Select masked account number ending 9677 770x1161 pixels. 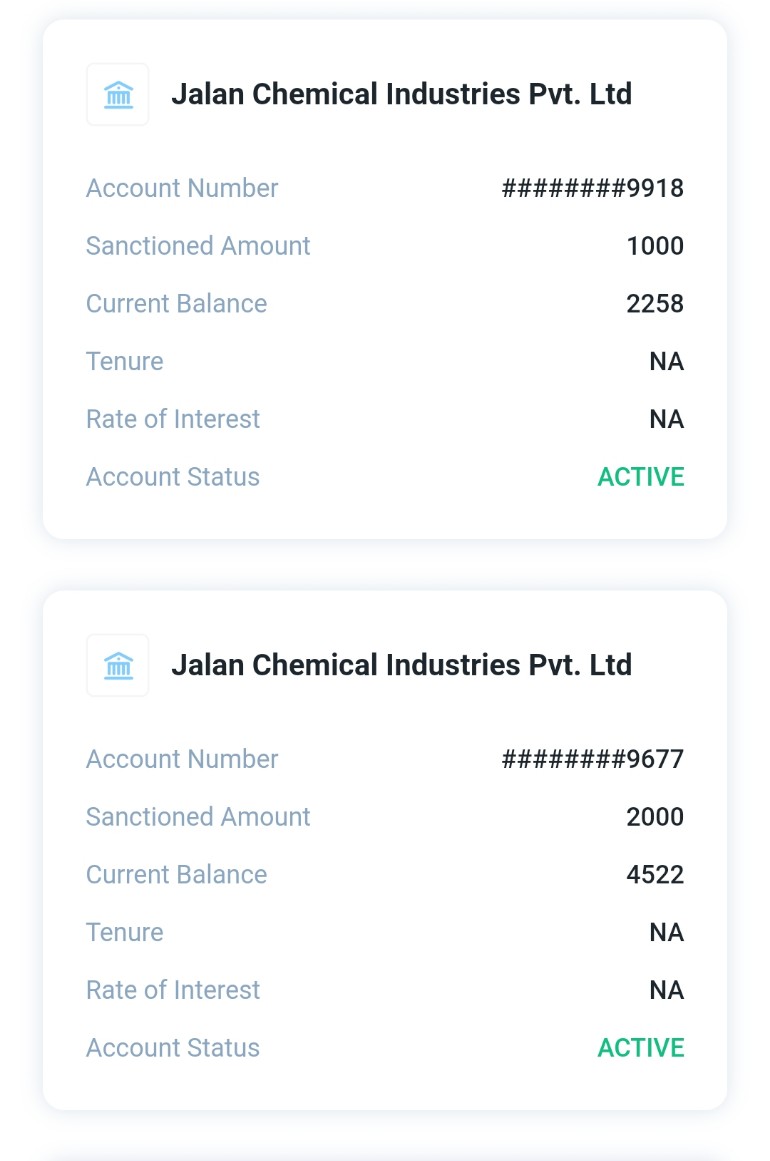click(x=592, y=759)
